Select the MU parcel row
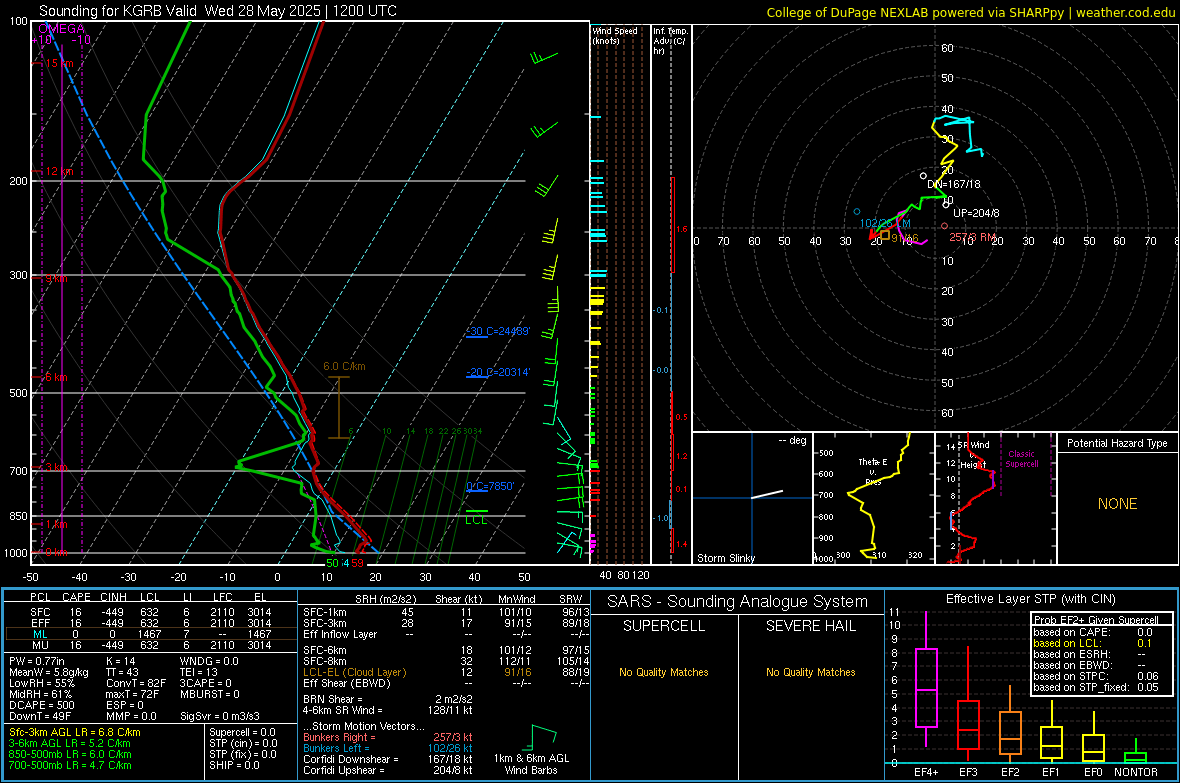Screen dimensions: 1180x783 149,644
